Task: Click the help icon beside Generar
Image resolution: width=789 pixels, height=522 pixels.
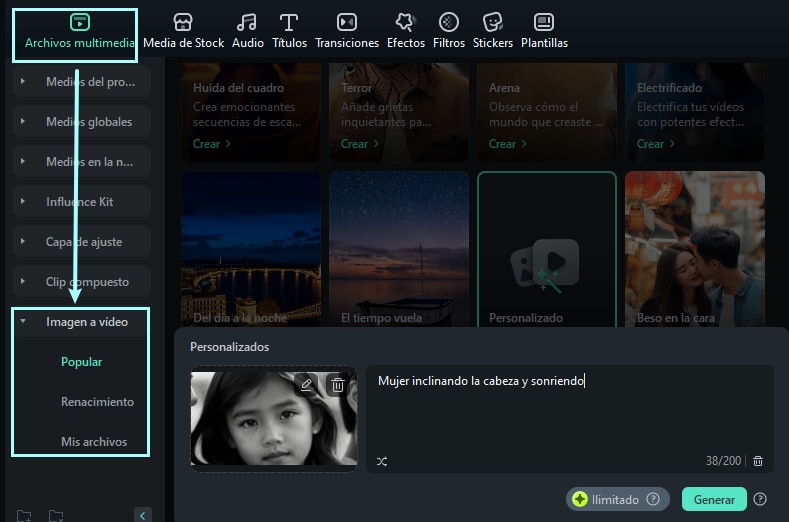Action: [x=760, y=499]
